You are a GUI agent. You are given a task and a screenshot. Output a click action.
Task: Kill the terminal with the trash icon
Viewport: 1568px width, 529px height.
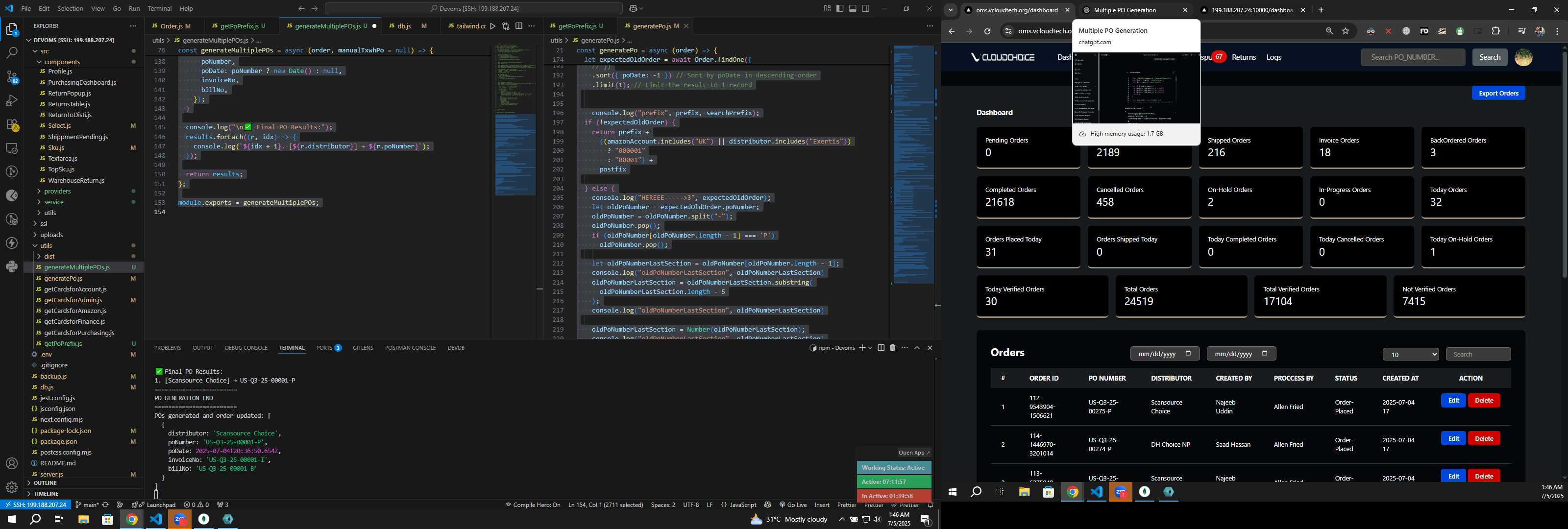[892, 348]
